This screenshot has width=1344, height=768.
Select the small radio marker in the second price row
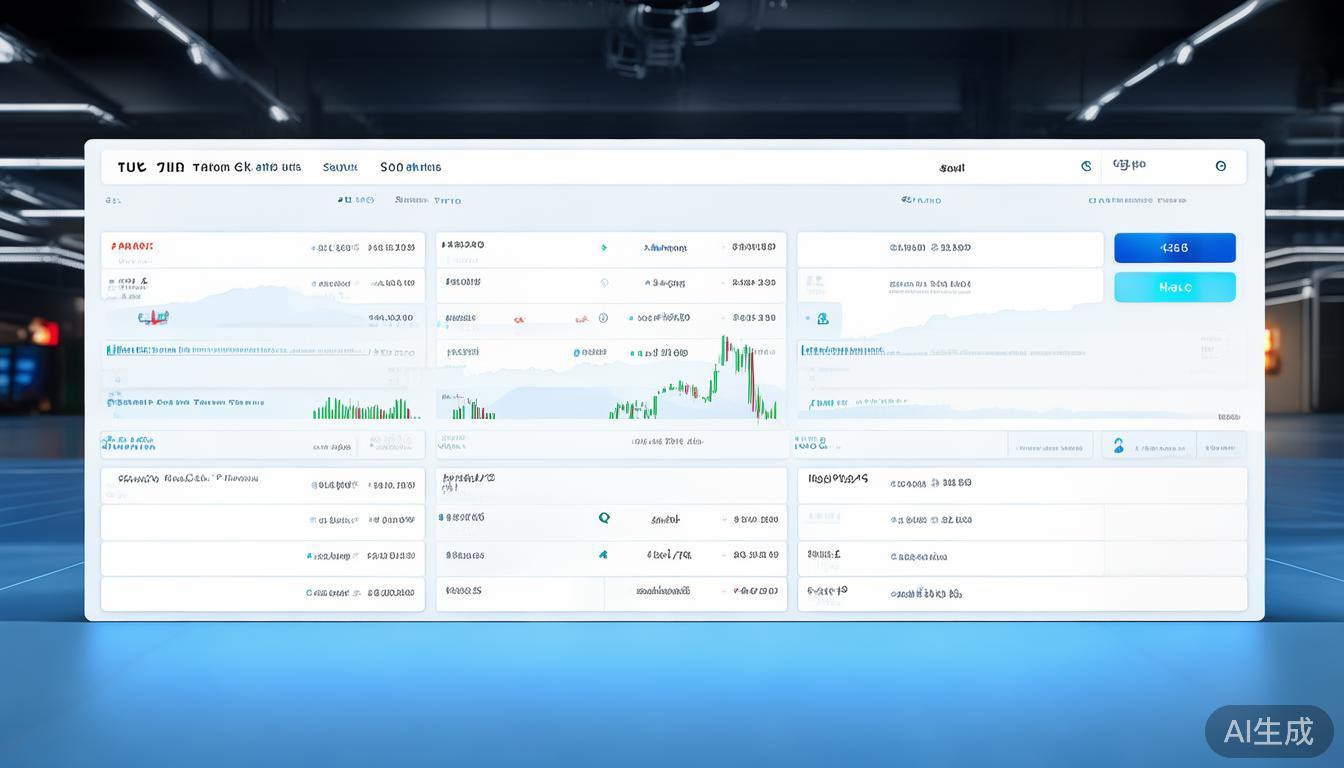pos(603,283)
